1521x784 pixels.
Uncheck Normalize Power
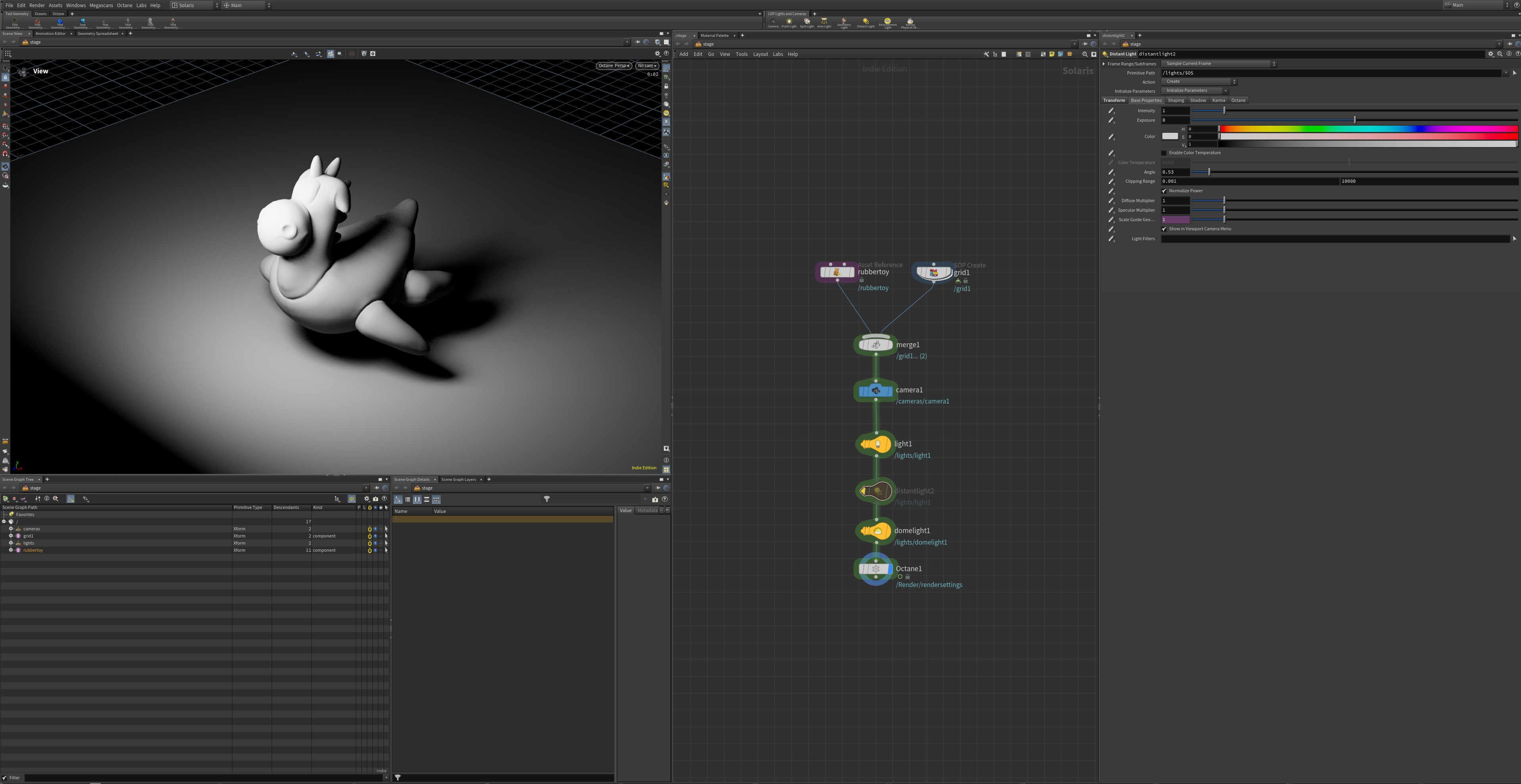(x=1164, y=191)
